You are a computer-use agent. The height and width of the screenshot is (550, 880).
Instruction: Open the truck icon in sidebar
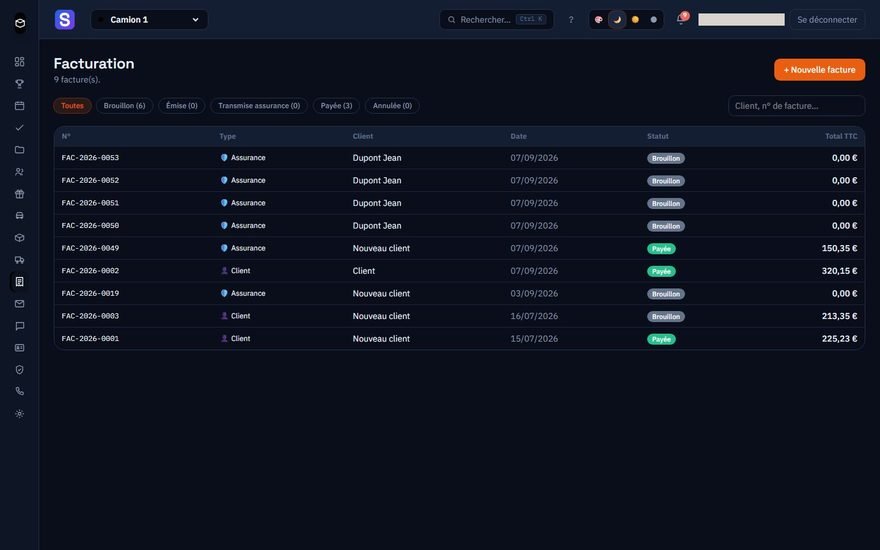(x=20, y=260)
